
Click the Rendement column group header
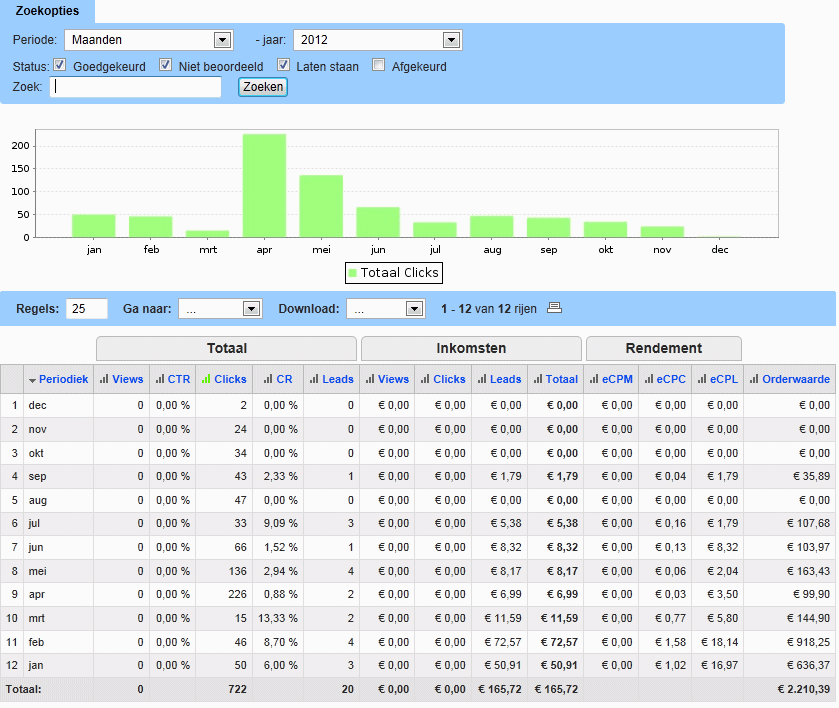click(x=663, y=348)
